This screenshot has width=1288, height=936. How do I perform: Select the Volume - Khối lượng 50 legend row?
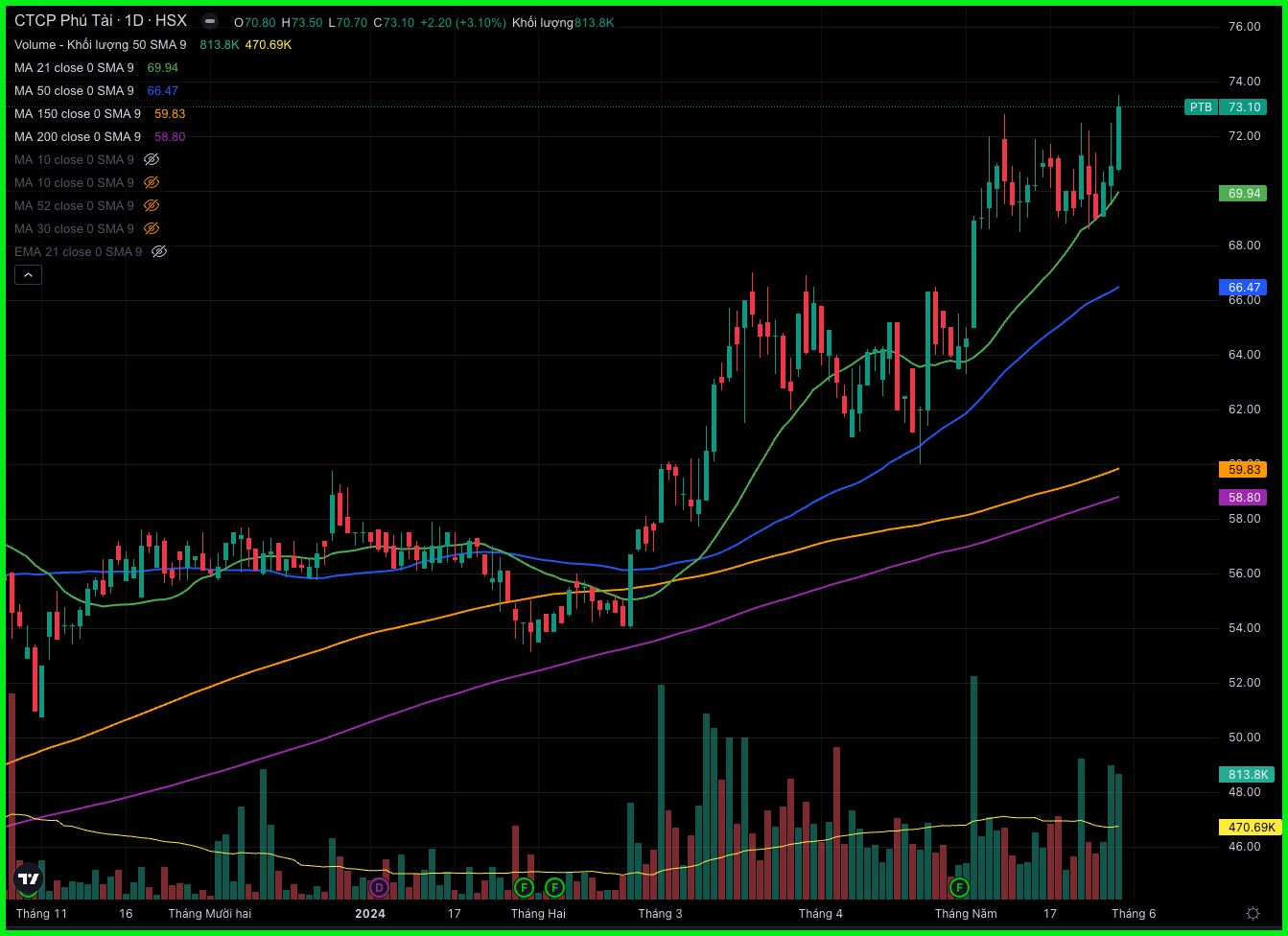point(152,44)
